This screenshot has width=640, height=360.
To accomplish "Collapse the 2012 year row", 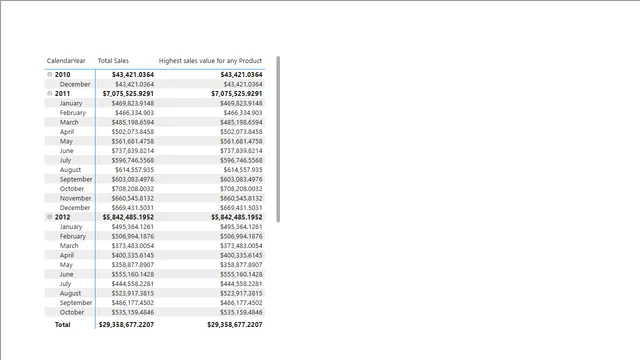I will coord(50,217).
